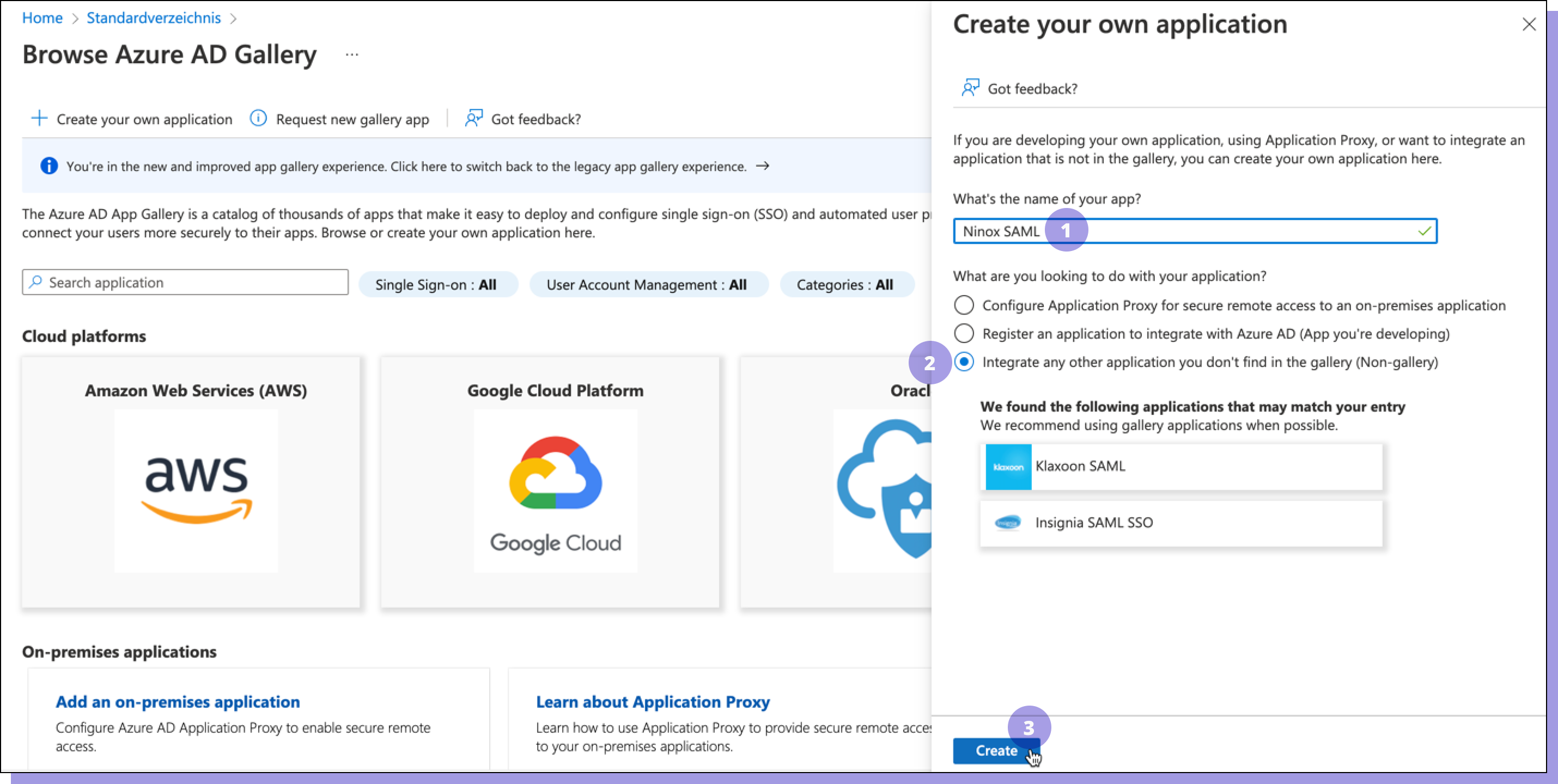
Task: Click the feedback icon in the Create application panel
Action: click(x=970, y=88)
